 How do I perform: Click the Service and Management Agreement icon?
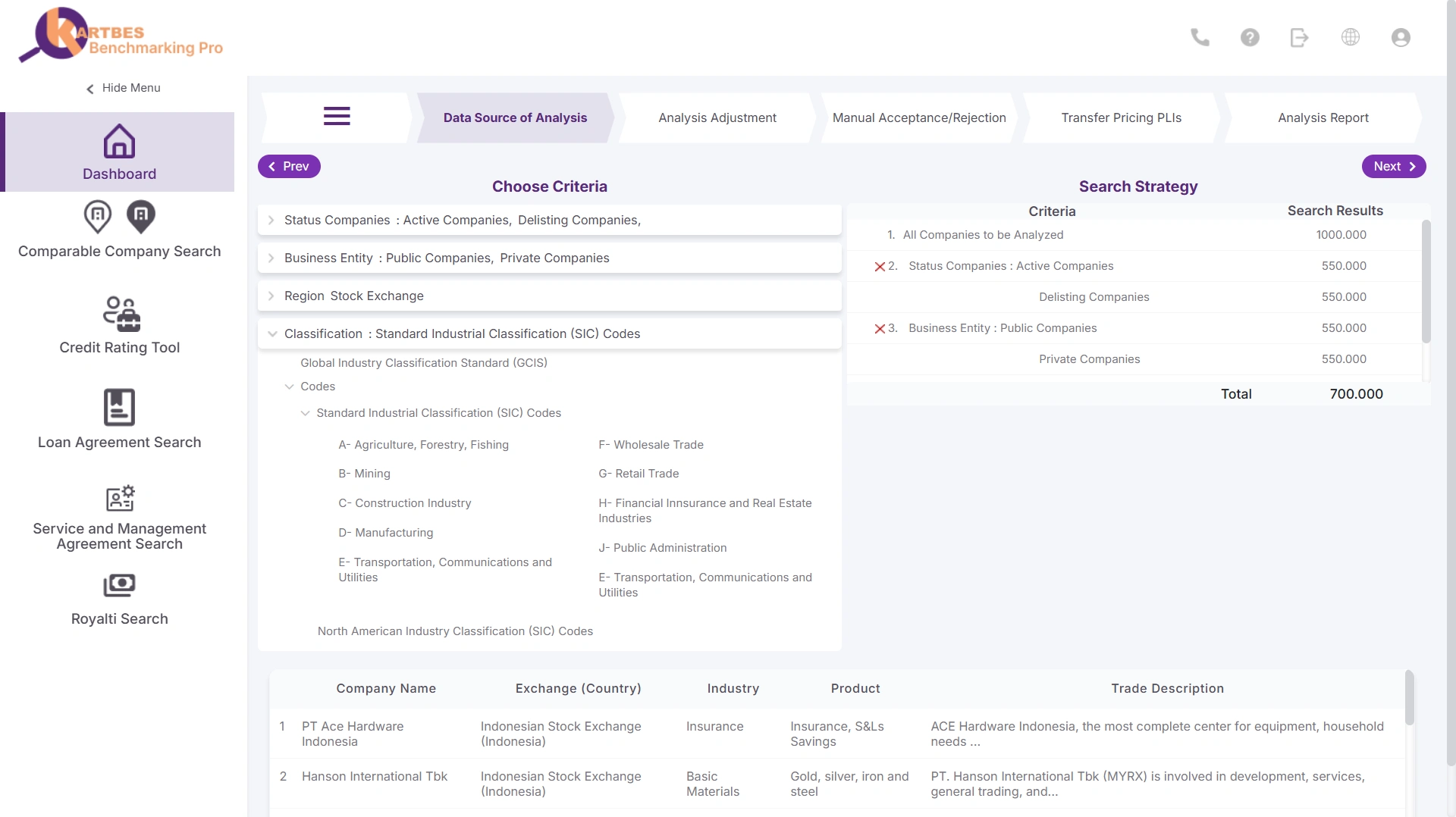click(x=120, y=499)
